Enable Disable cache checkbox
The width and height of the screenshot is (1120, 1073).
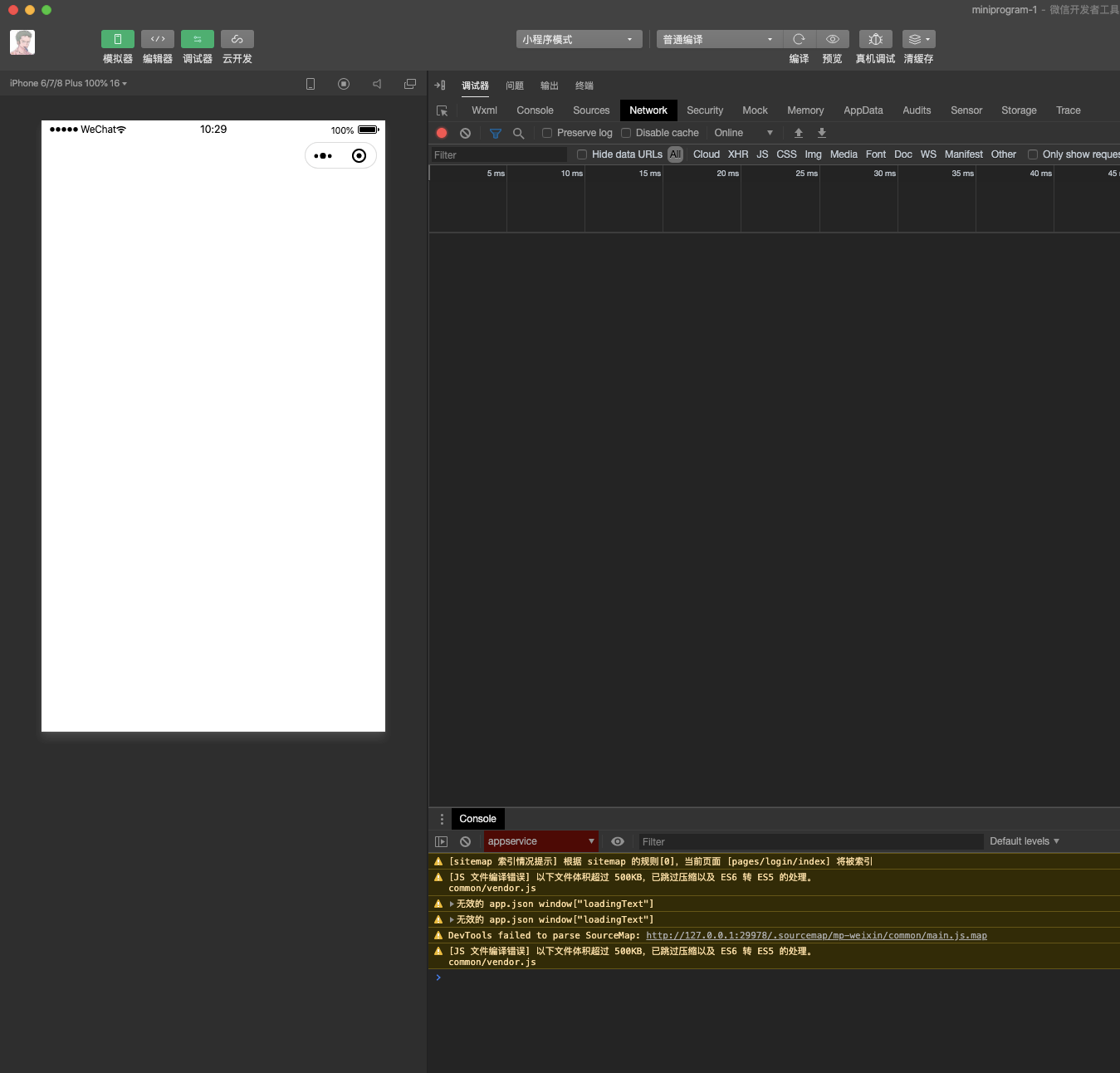coord(626,133)
